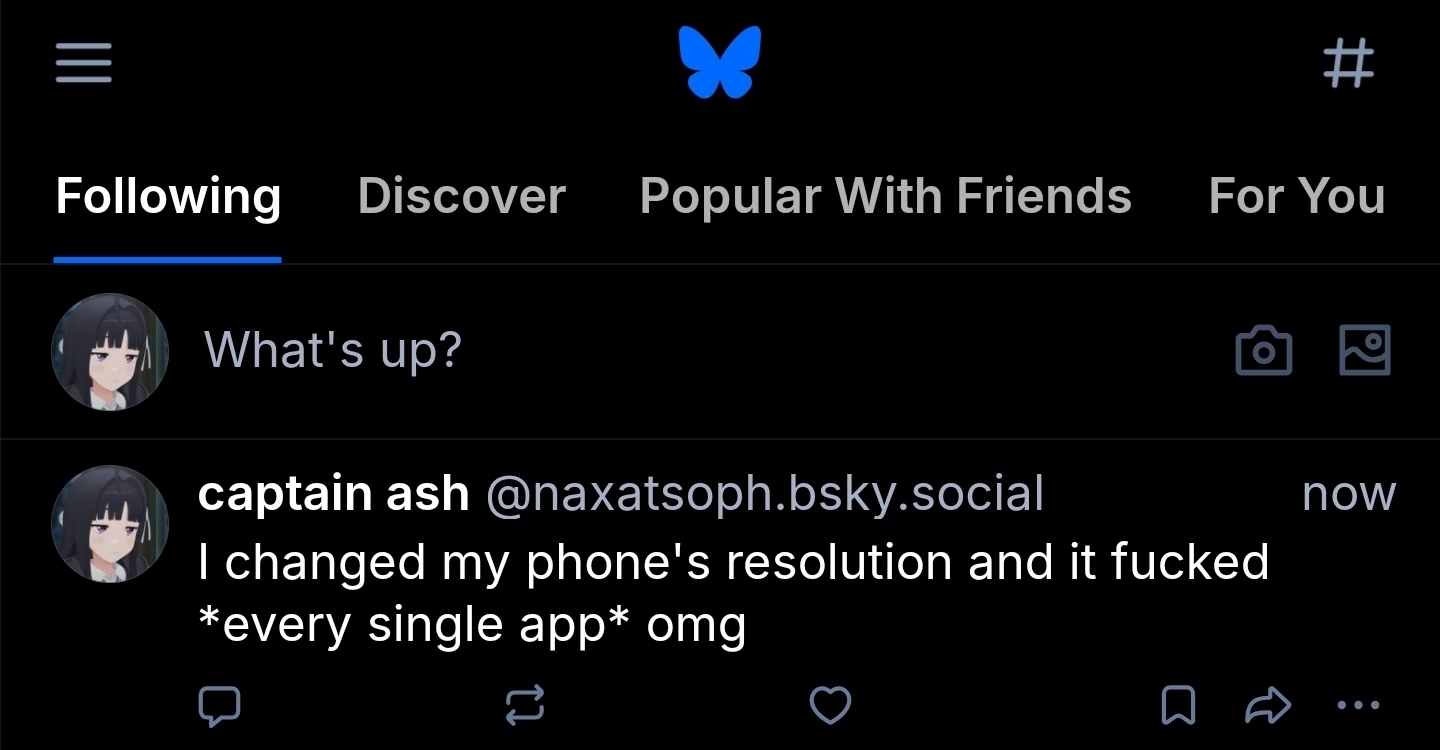
Task: Tap your avatar in the composer row
Action: tap(110, 352)
